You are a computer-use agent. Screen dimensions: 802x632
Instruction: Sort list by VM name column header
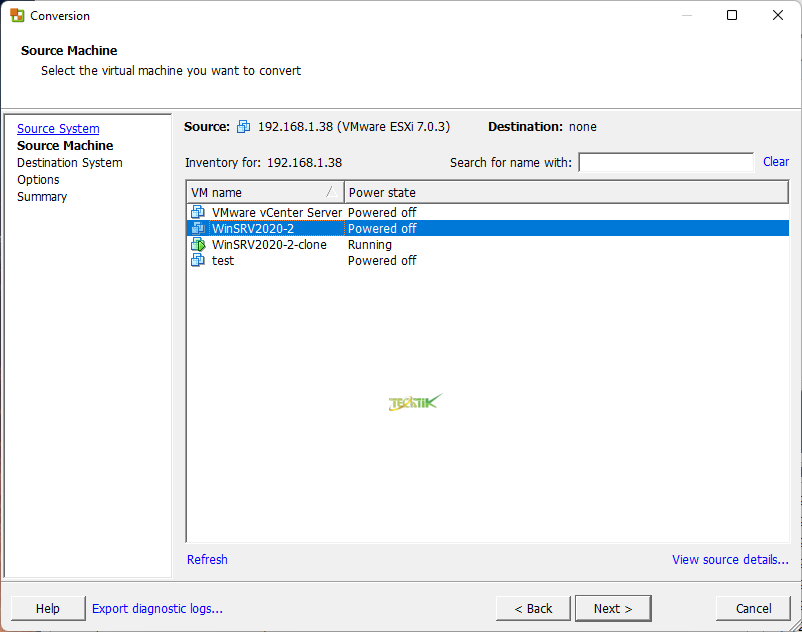(x=265, y=192)
